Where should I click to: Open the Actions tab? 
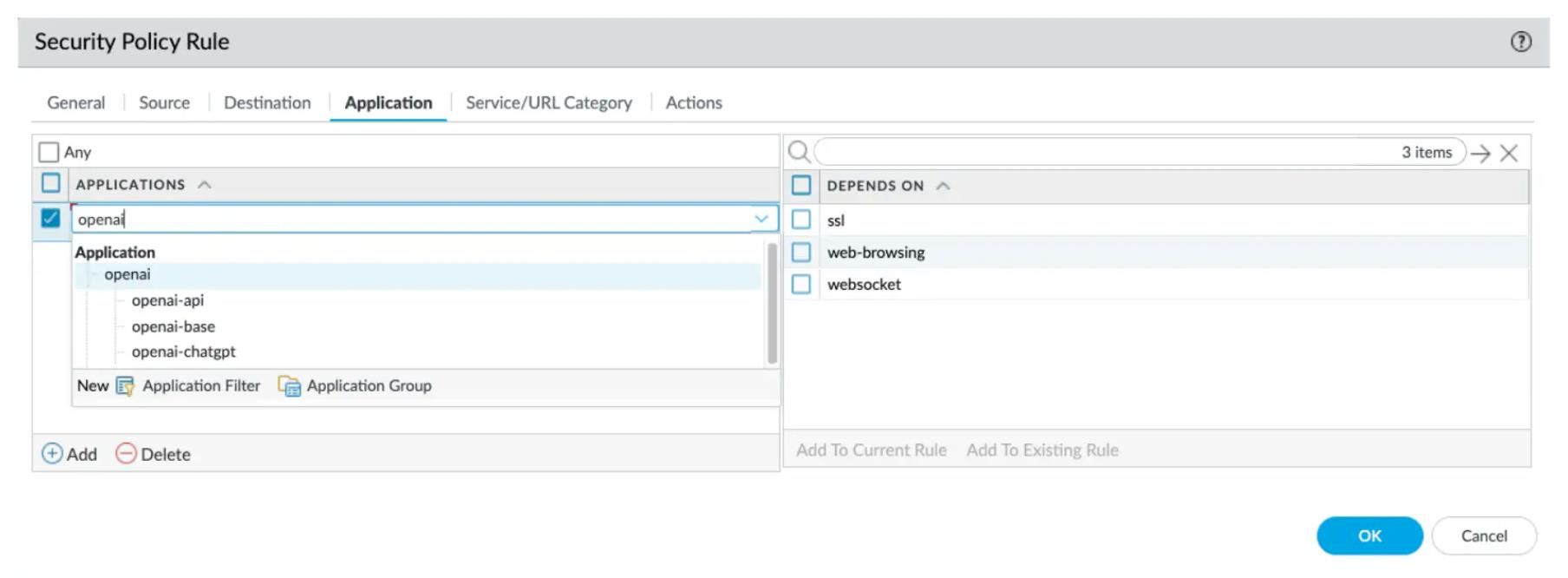point(693,102)
